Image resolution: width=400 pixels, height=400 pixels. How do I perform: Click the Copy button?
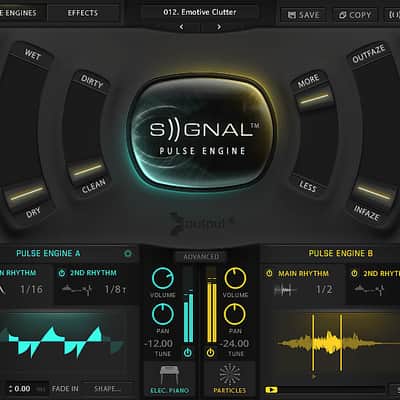[x=355, y=15]
